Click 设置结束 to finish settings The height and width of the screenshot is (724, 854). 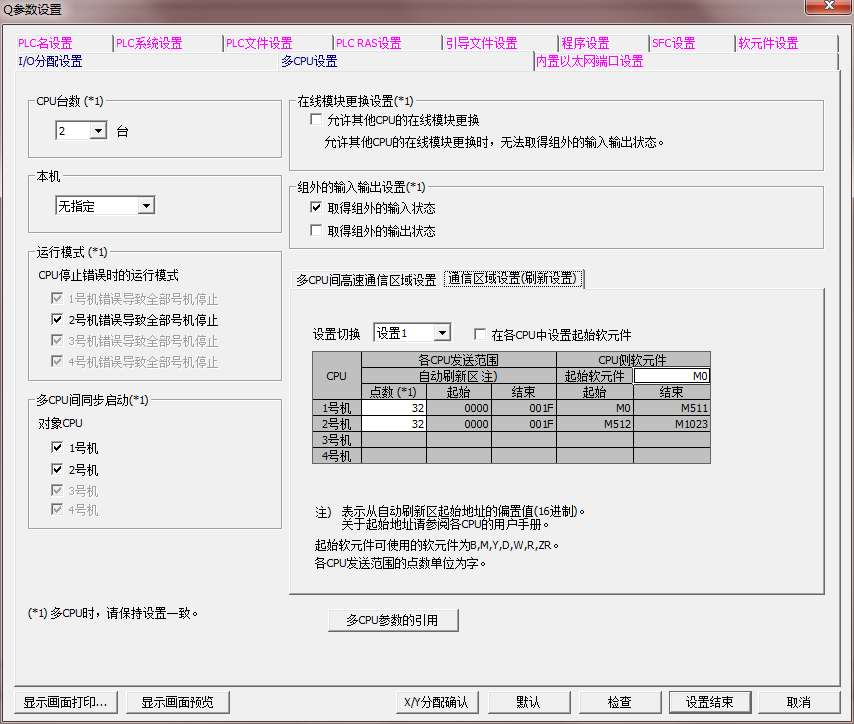tap(709, 702)
